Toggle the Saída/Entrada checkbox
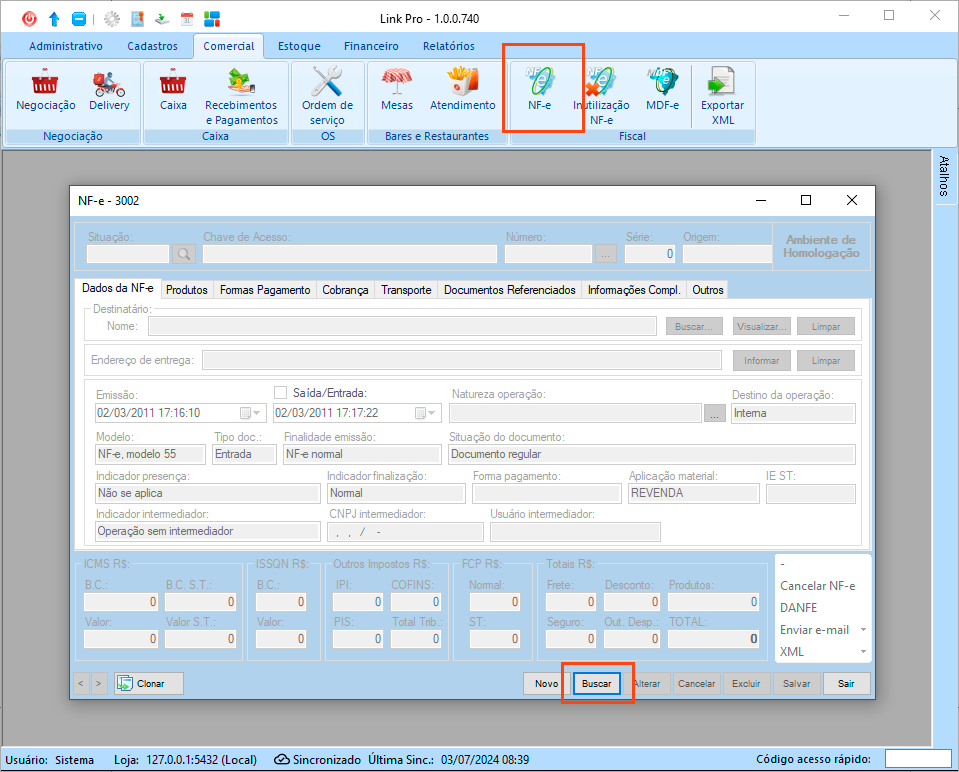The image size is (959, 772). (x=280, y=392)
